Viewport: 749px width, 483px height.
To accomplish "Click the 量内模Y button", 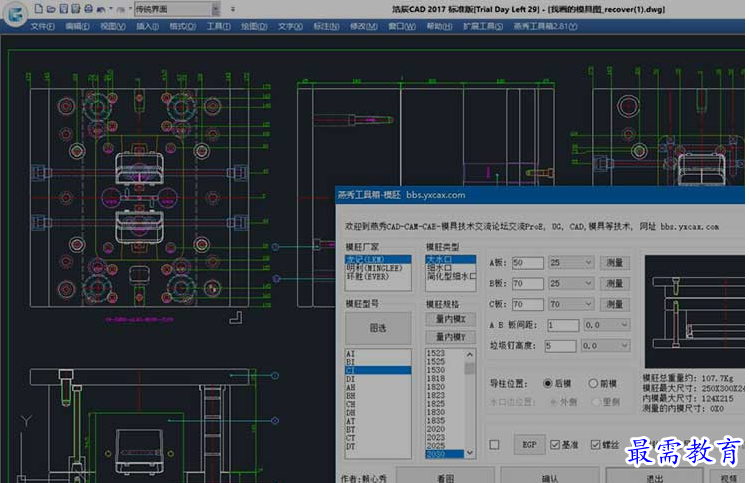I will pyautogui.click(x=450, y=337).
